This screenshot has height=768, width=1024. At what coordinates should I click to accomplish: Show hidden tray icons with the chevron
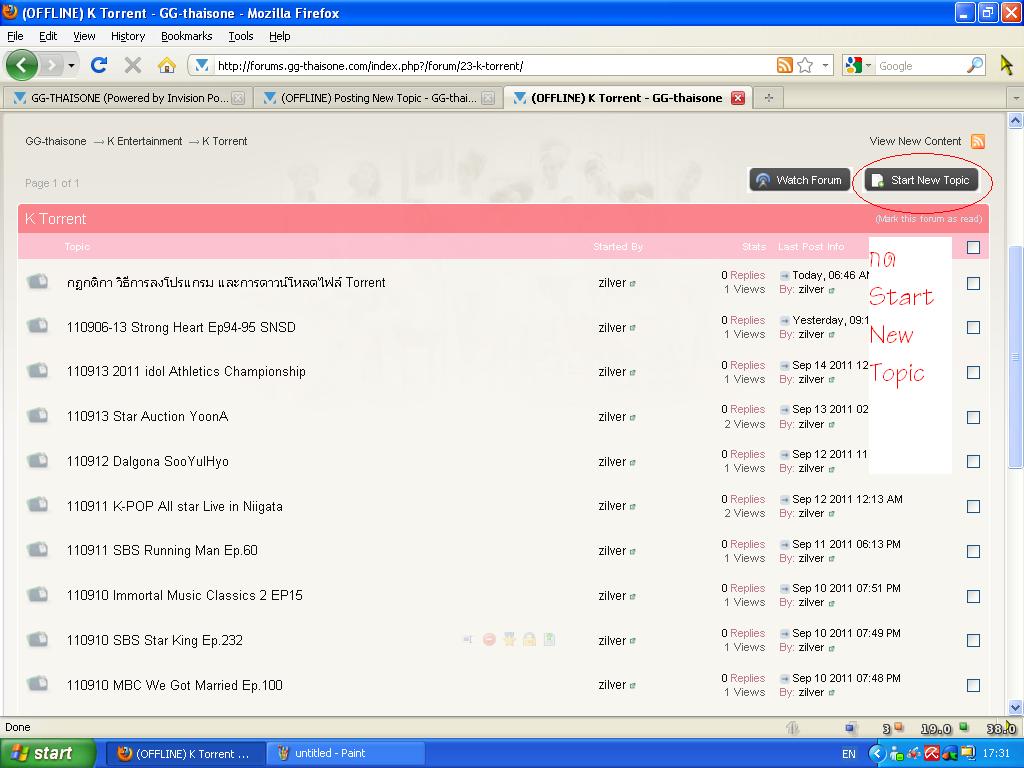pyautogui.click(x=876, y=754)
